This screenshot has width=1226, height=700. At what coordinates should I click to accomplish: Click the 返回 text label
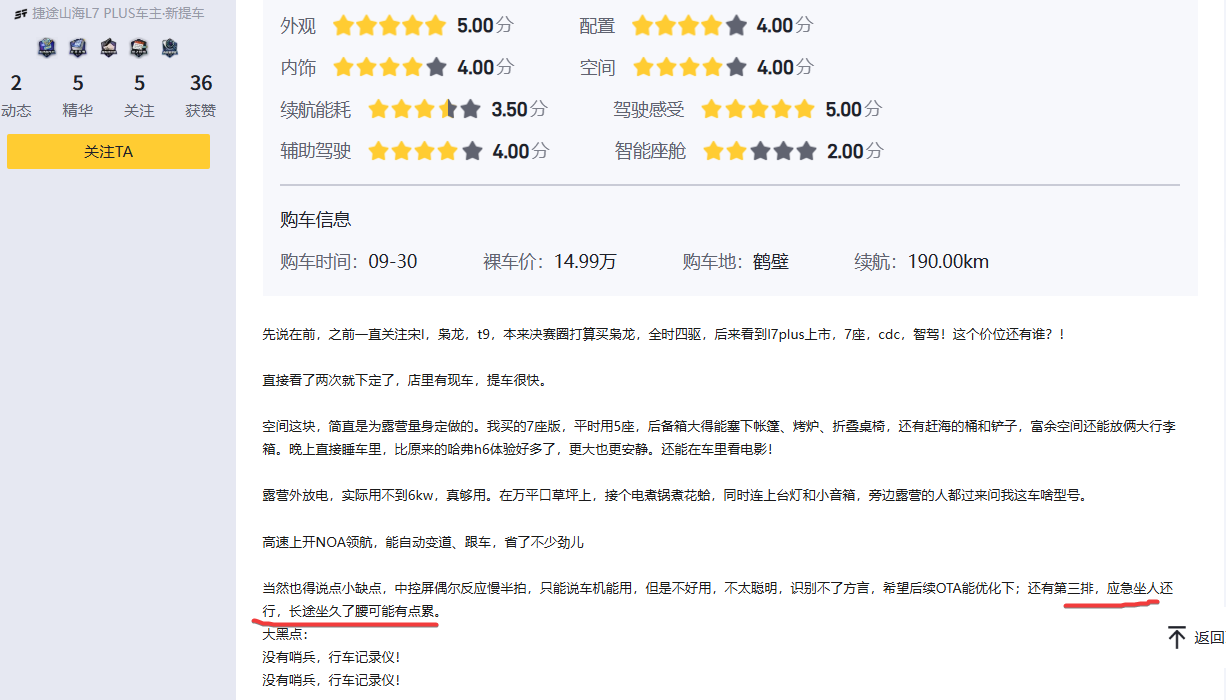click(x=1209, y=638)
